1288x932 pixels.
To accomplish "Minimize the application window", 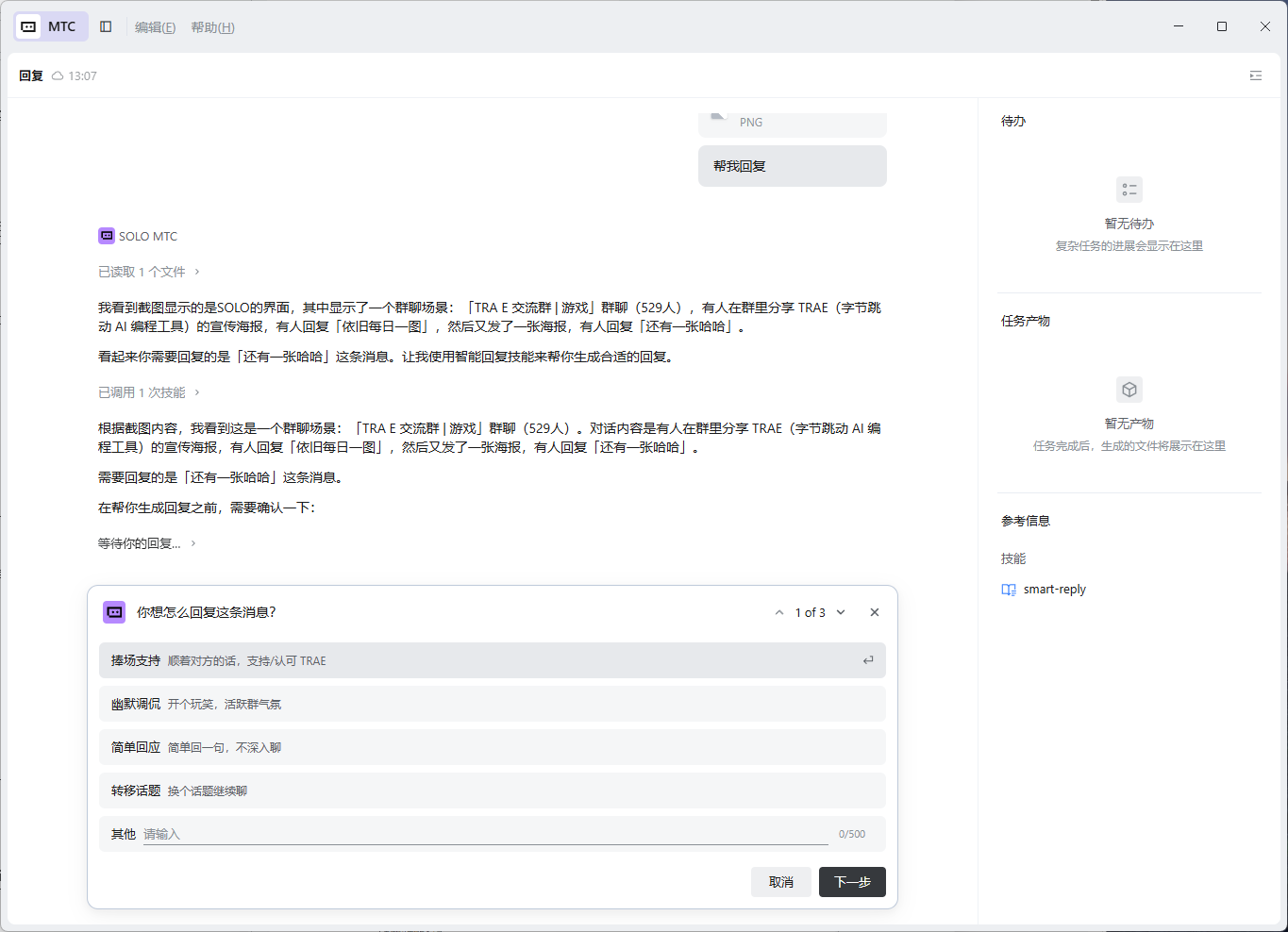I will [x=1179, y=26].
